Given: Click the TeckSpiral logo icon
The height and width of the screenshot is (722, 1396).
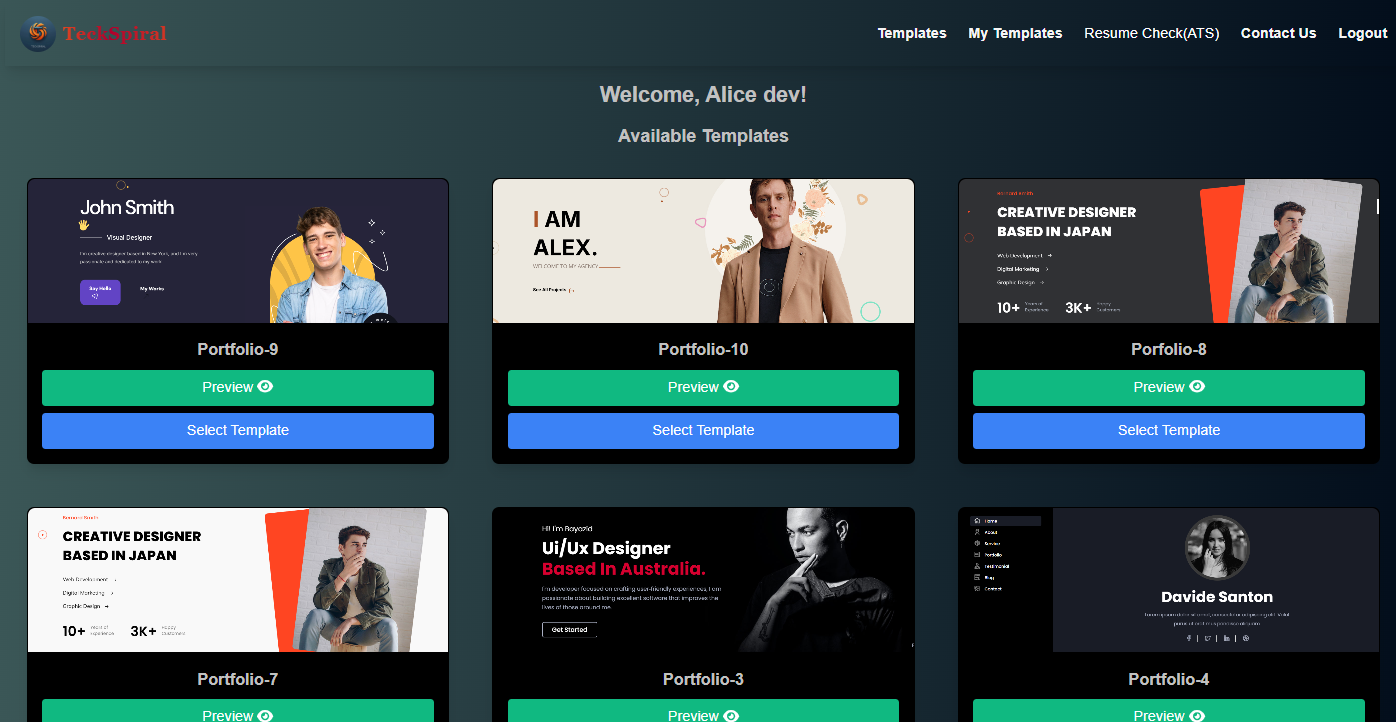Looking at the screenshot, I should (x=38, y=34).
